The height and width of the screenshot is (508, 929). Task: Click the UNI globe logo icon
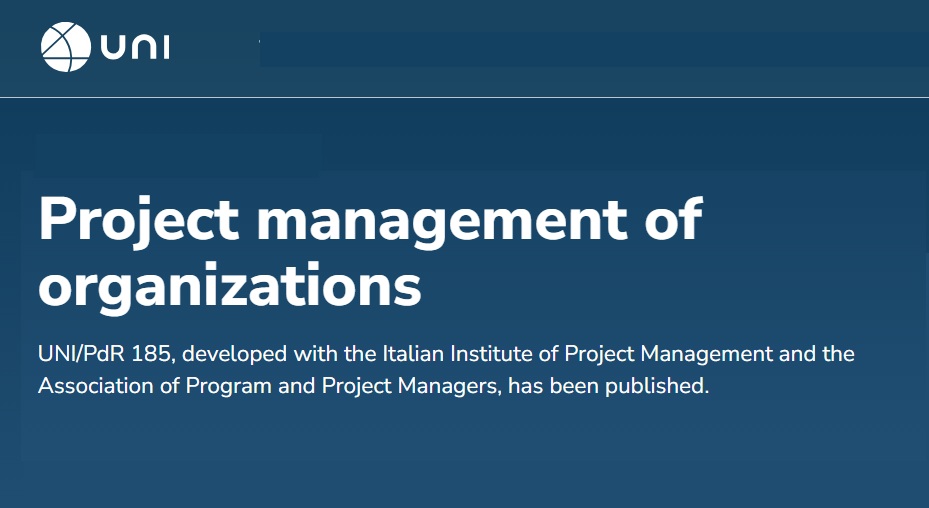pos(66,48)
